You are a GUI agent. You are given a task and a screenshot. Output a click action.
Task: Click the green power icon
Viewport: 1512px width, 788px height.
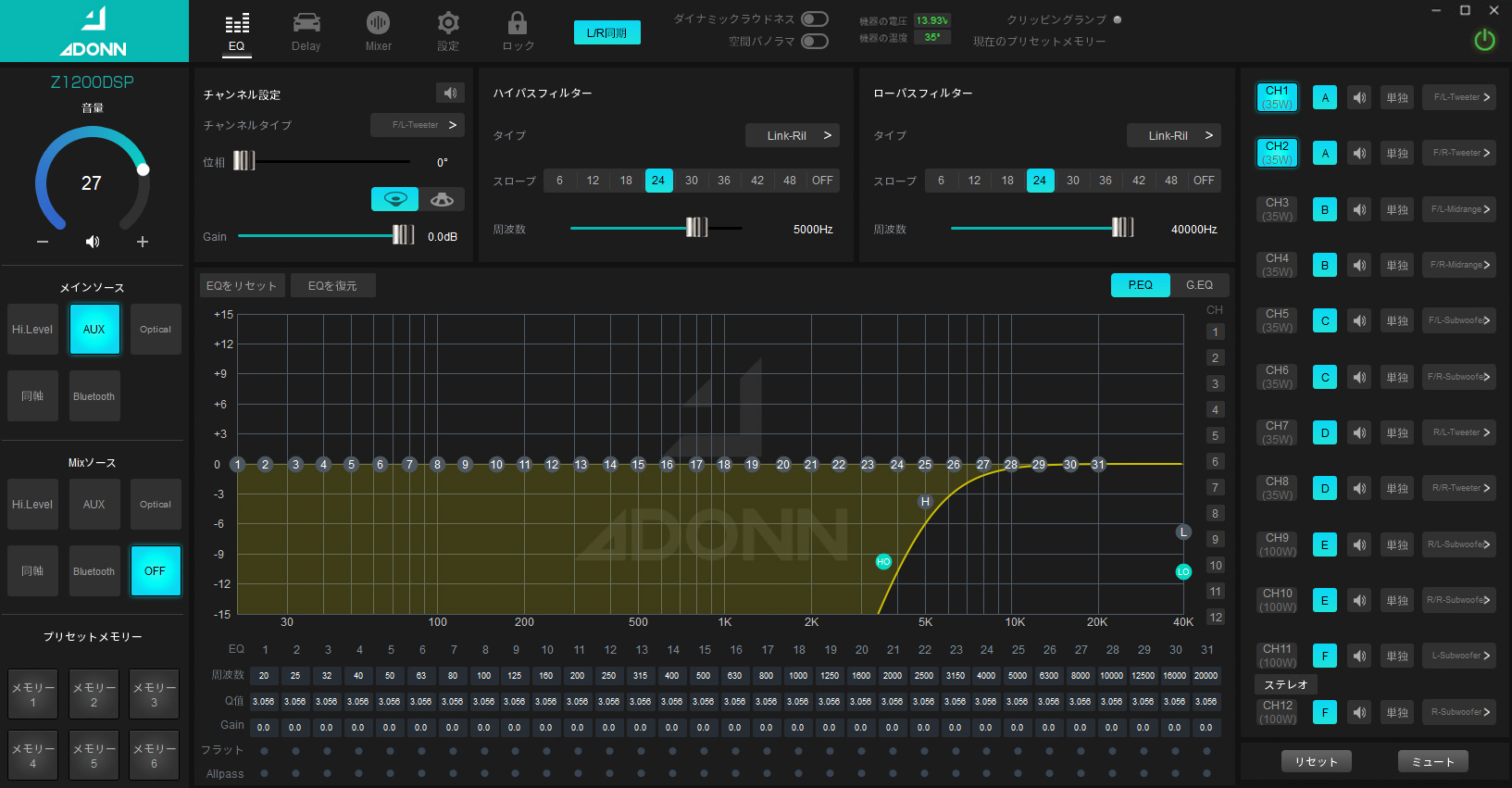[x=1484, y=40]
